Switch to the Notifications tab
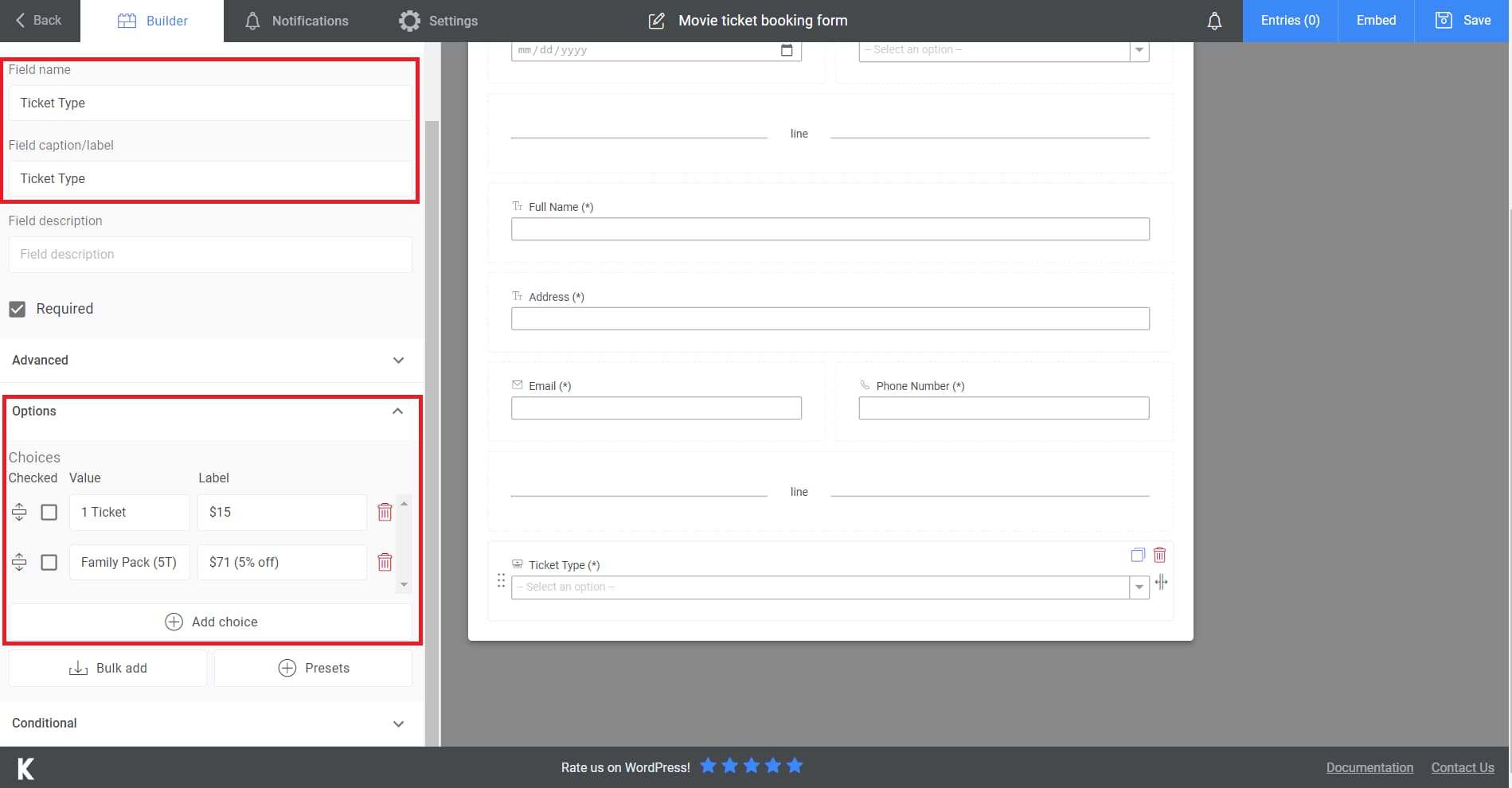The image size is (1512, 788). 296,21
